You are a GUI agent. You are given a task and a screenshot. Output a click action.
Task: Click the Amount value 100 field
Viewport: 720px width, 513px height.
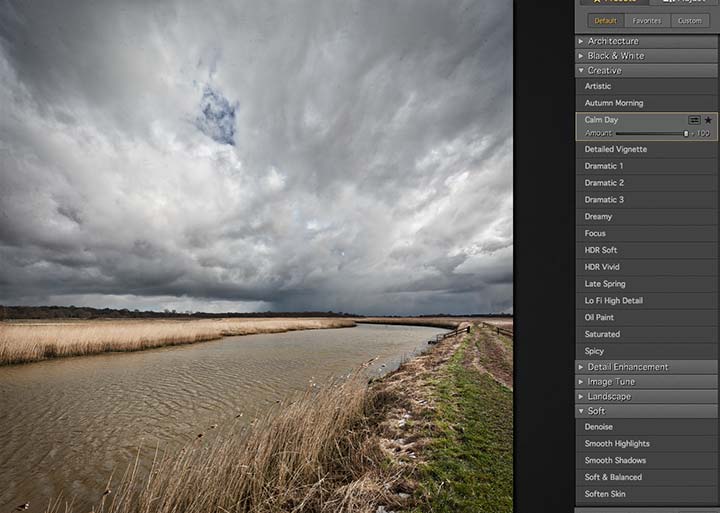click(x=703, y=134)
